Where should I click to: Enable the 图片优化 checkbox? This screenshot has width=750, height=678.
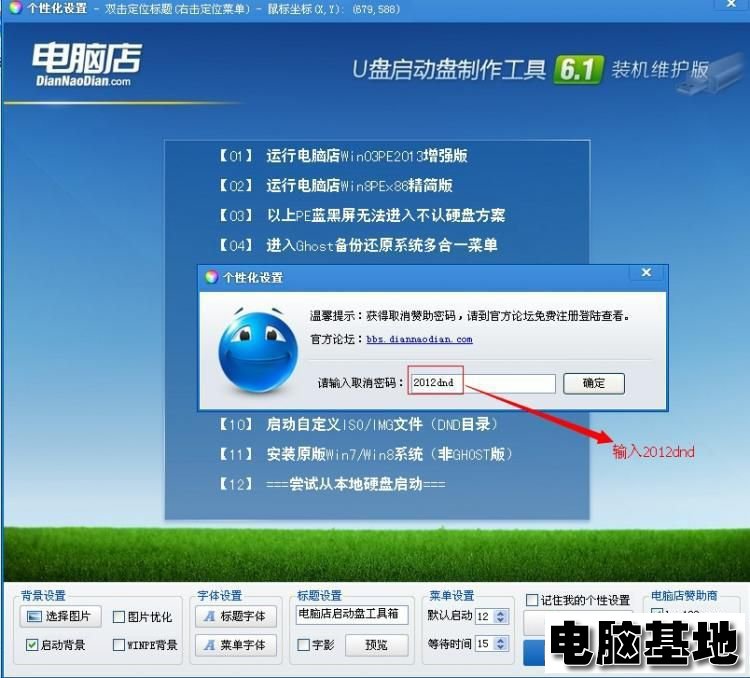(x=119, y=617)
